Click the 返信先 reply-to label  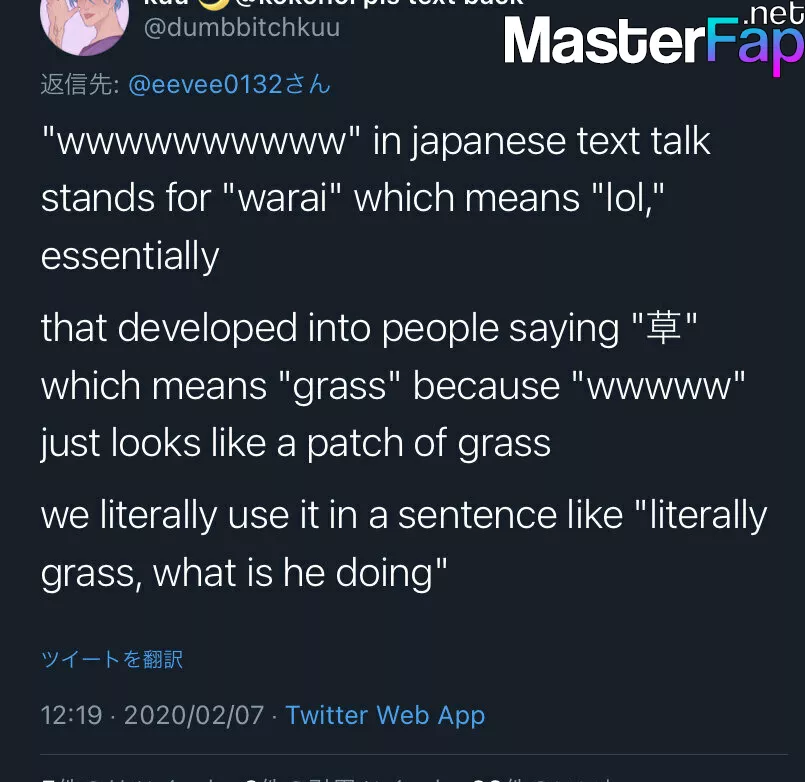click(80, 84)
